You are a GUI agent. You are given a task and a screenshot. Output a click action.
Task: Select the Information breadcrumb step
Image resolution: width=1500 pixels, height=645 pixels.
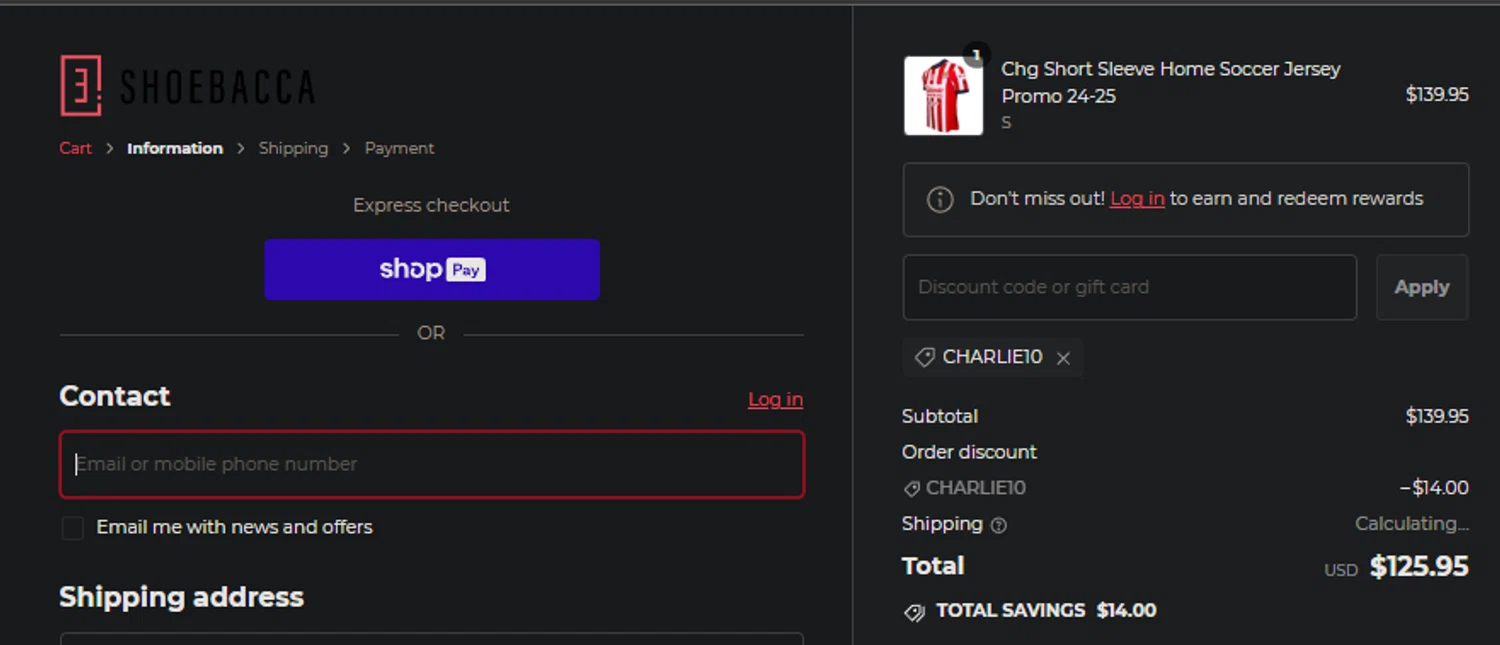tap(175, 148)
